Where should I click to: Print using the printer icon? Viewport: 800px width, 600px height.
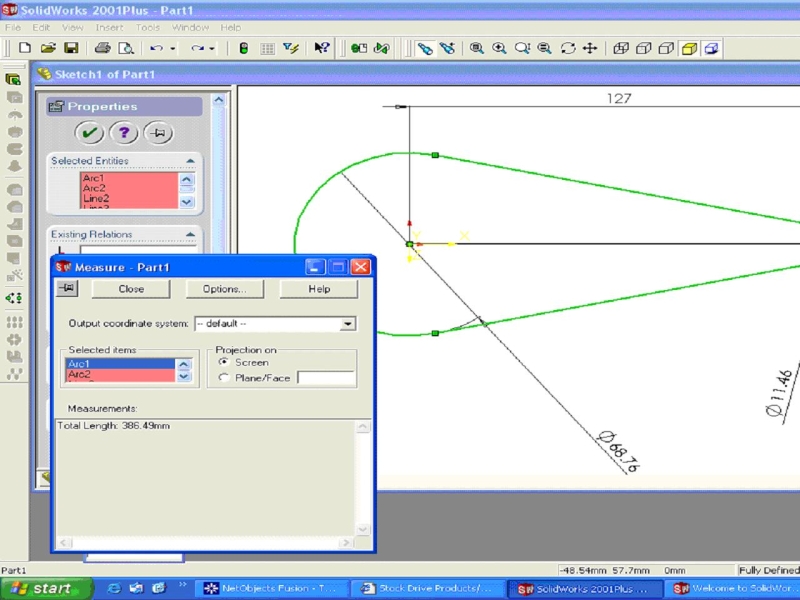click(103, 48)
